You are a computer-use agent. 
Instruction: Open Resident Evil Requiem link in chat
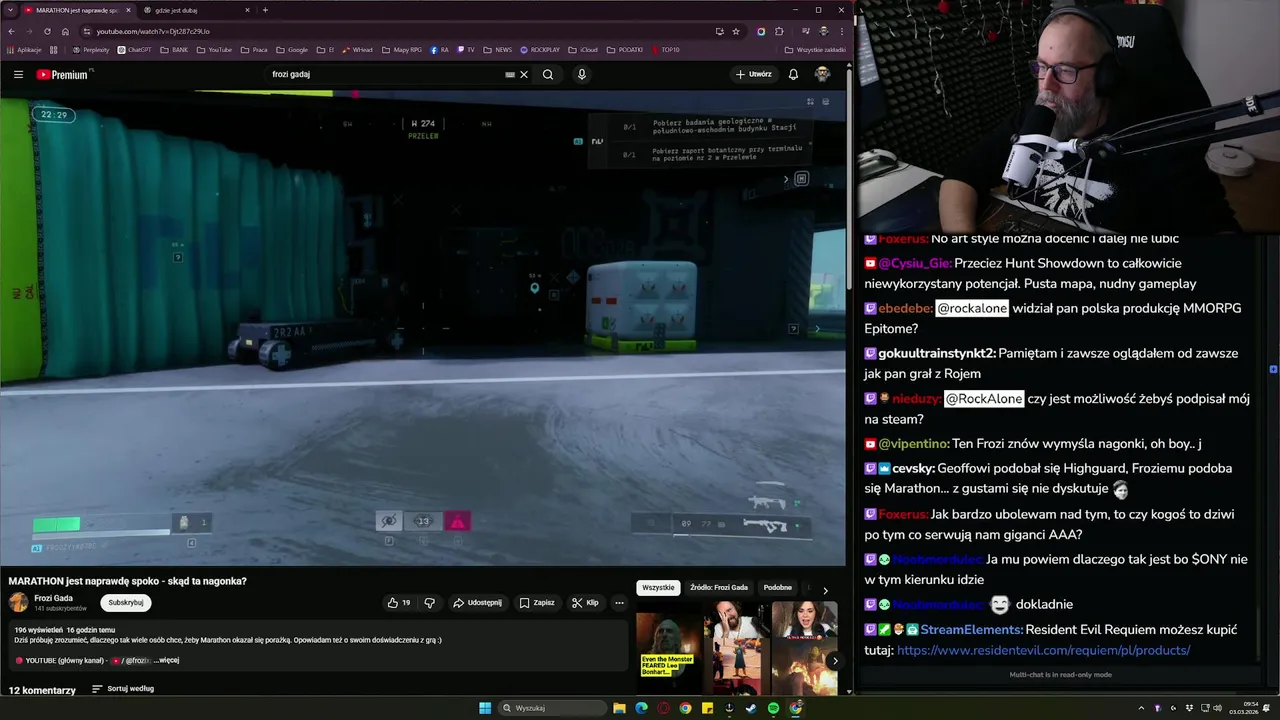[1043, 650]
